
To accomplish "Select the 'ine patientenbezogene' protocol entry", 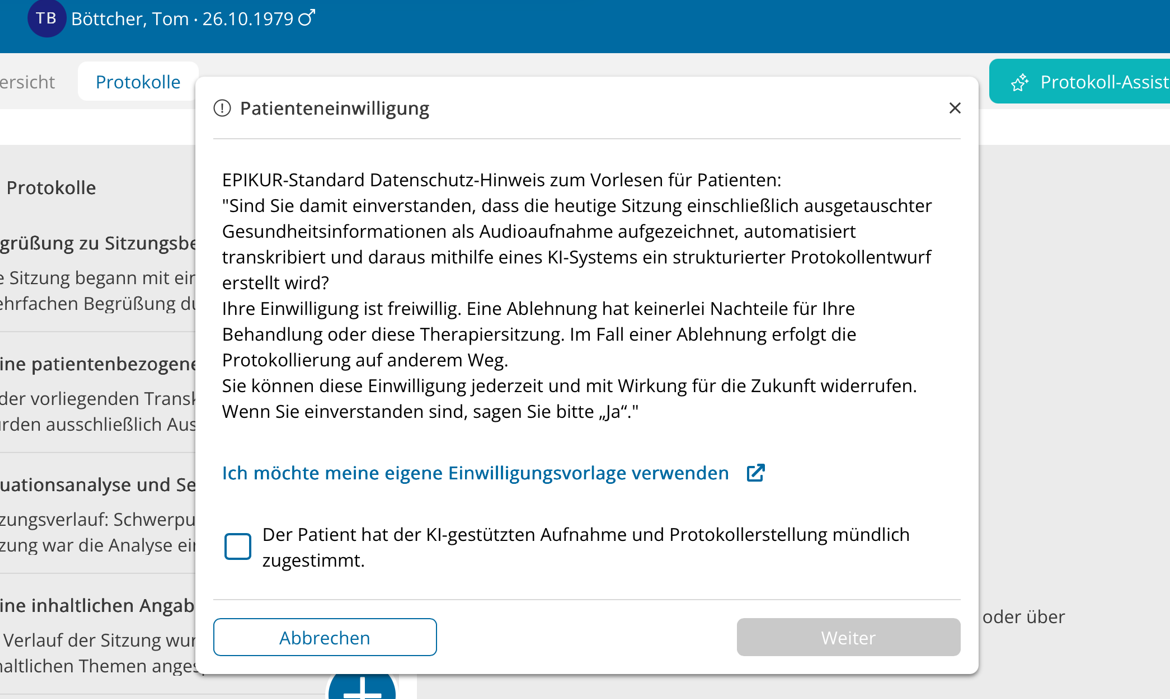I will click(x=98, y=392).
